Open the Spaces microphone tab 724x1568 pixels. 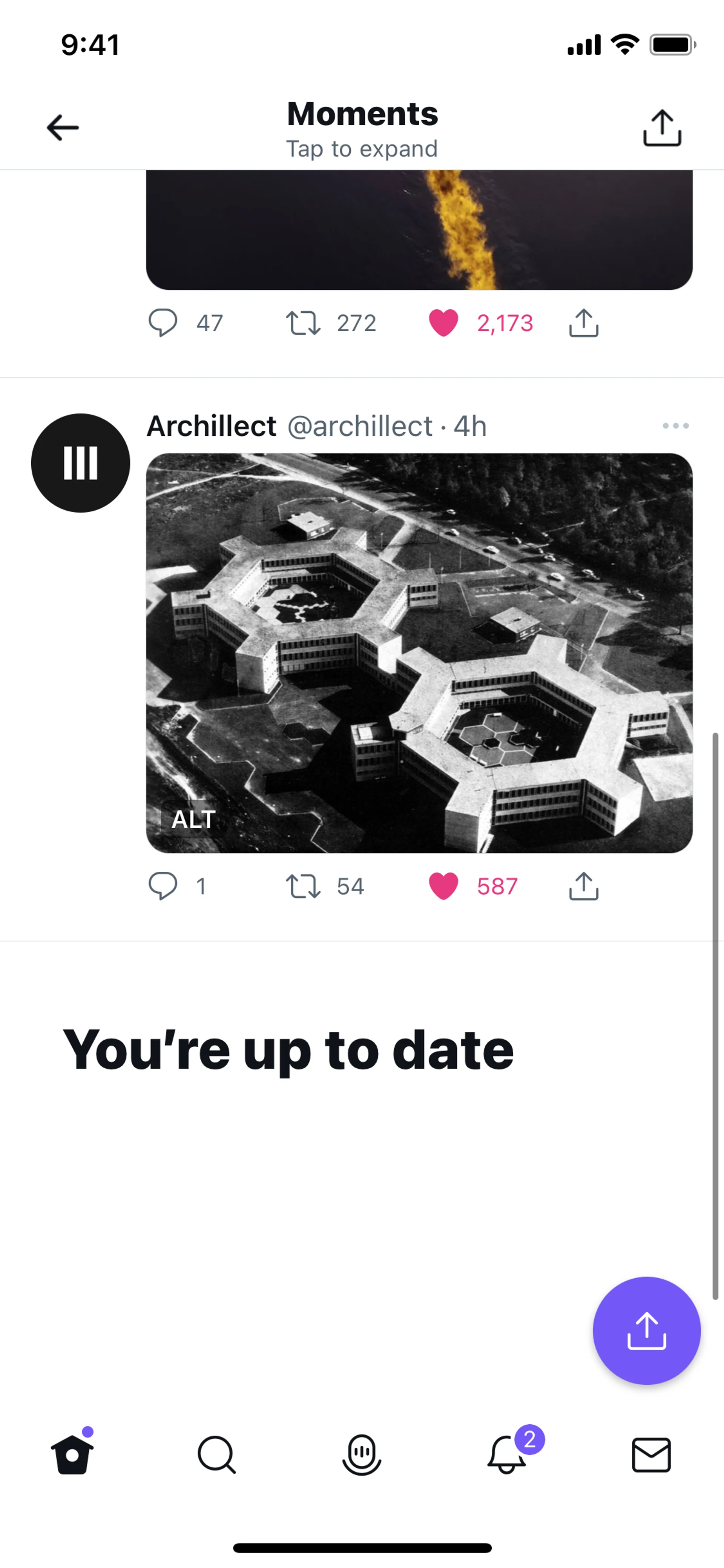[x=362, y=1454]
